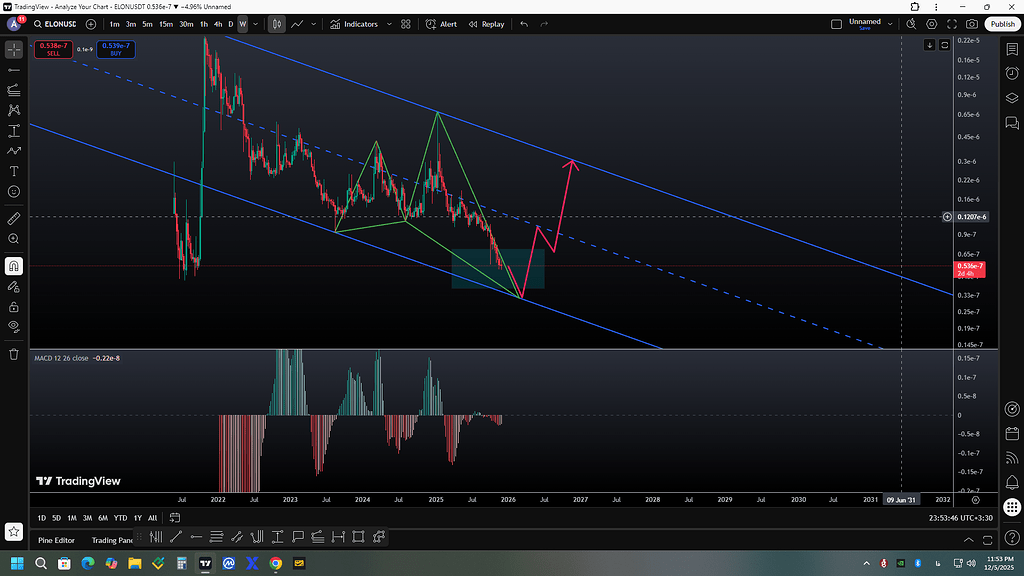This screenshot has height=576, width=1024.
Task: Click the Go to date calendar icon
Action: click(x=175, y=518)
